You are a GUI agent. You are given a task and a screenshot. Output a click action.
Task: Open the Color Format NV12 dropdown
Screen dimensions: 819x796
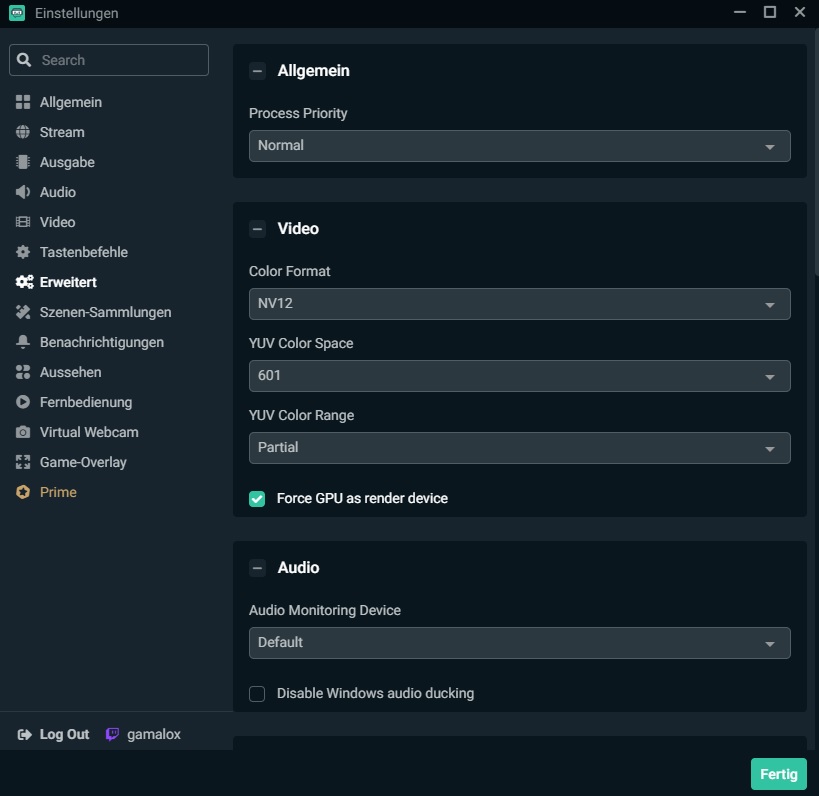pyautogui.click(x=519, y=304)
